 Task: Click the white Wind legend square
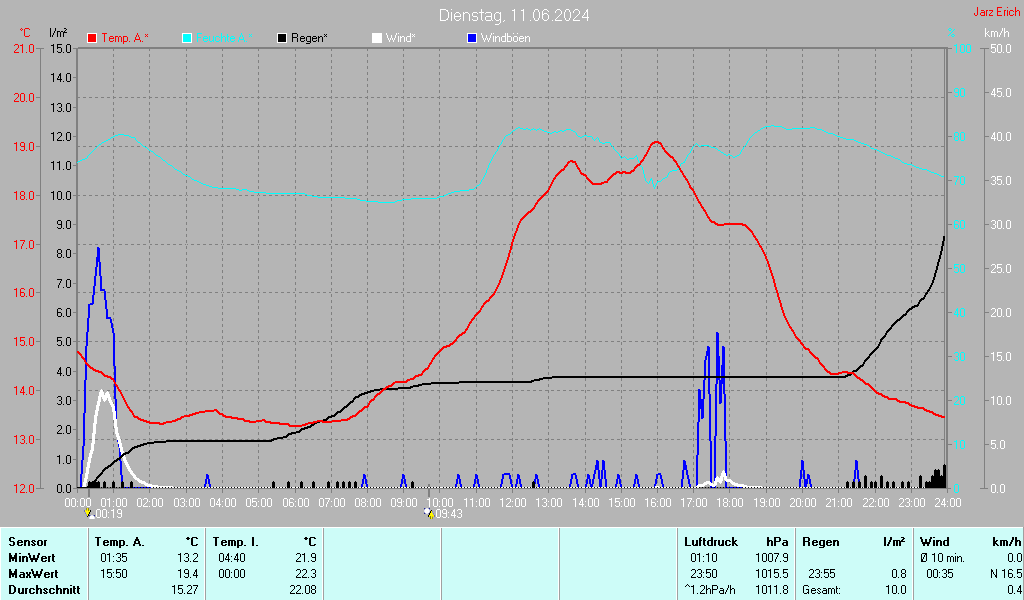[x=377, y=38]
